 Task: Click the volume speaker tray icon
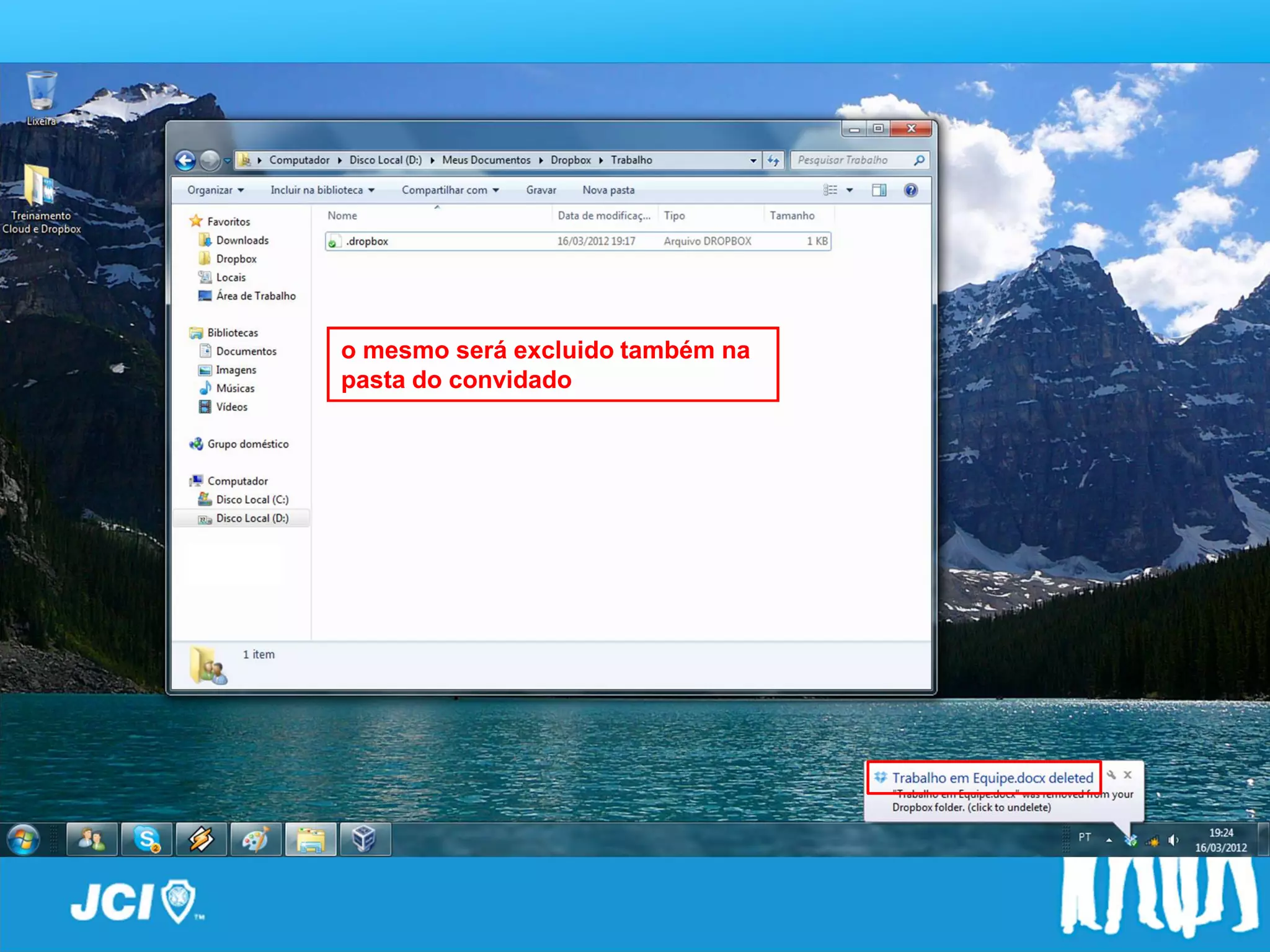click(x=1173, y=840)
